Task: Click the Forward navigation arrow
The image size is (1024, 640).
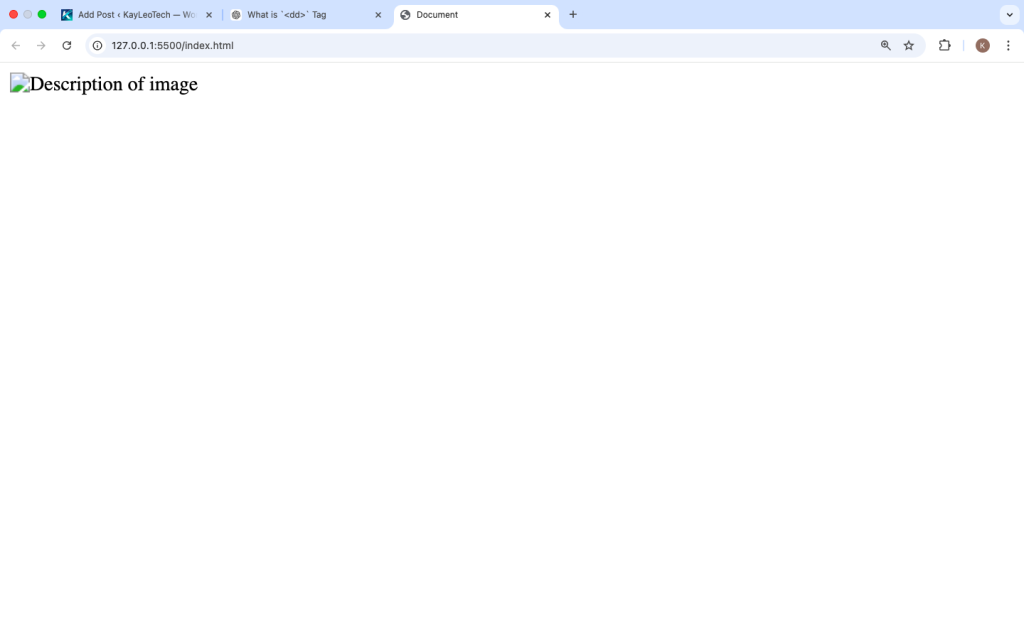Action: (41, 45)
